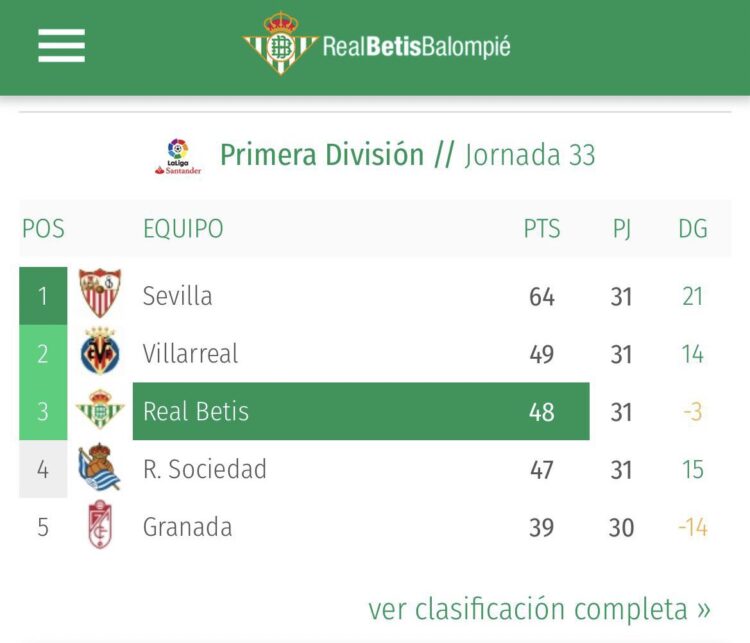This screenshot has height=643, width=750.
Task: Open the hamburger menu icon
Action: [62, 45]
